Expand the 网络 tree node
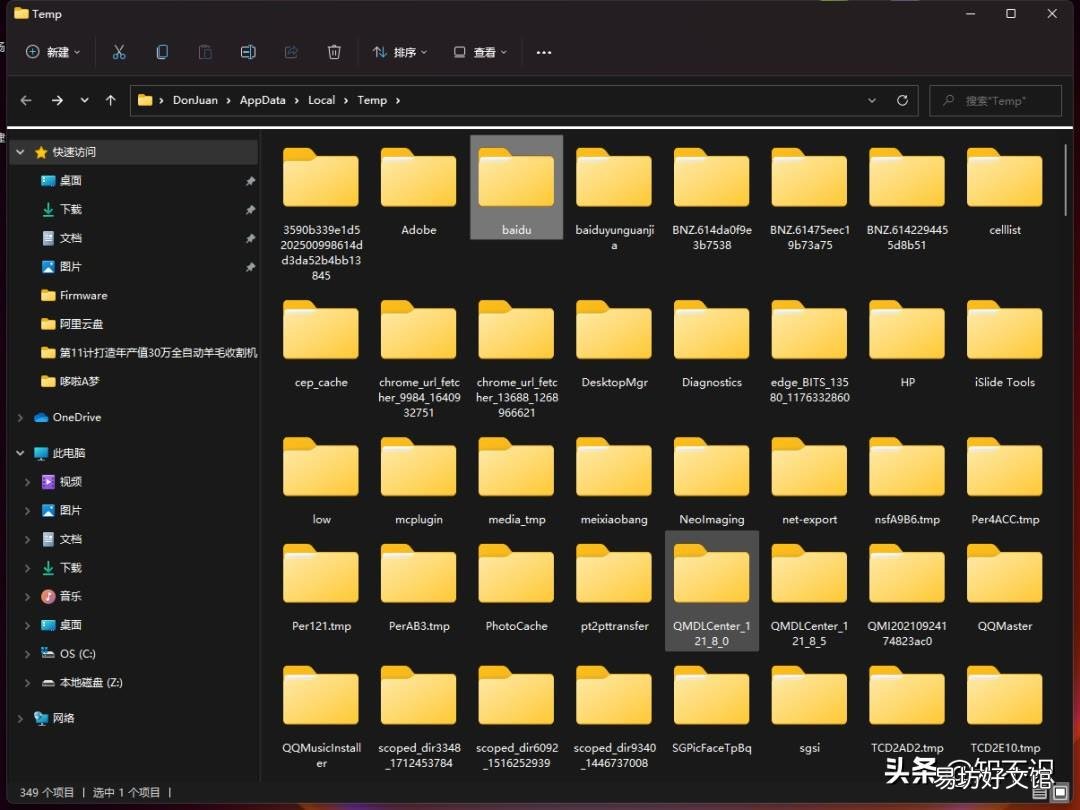This screenshot has width=1080, height=810. [x=20, y=718]
